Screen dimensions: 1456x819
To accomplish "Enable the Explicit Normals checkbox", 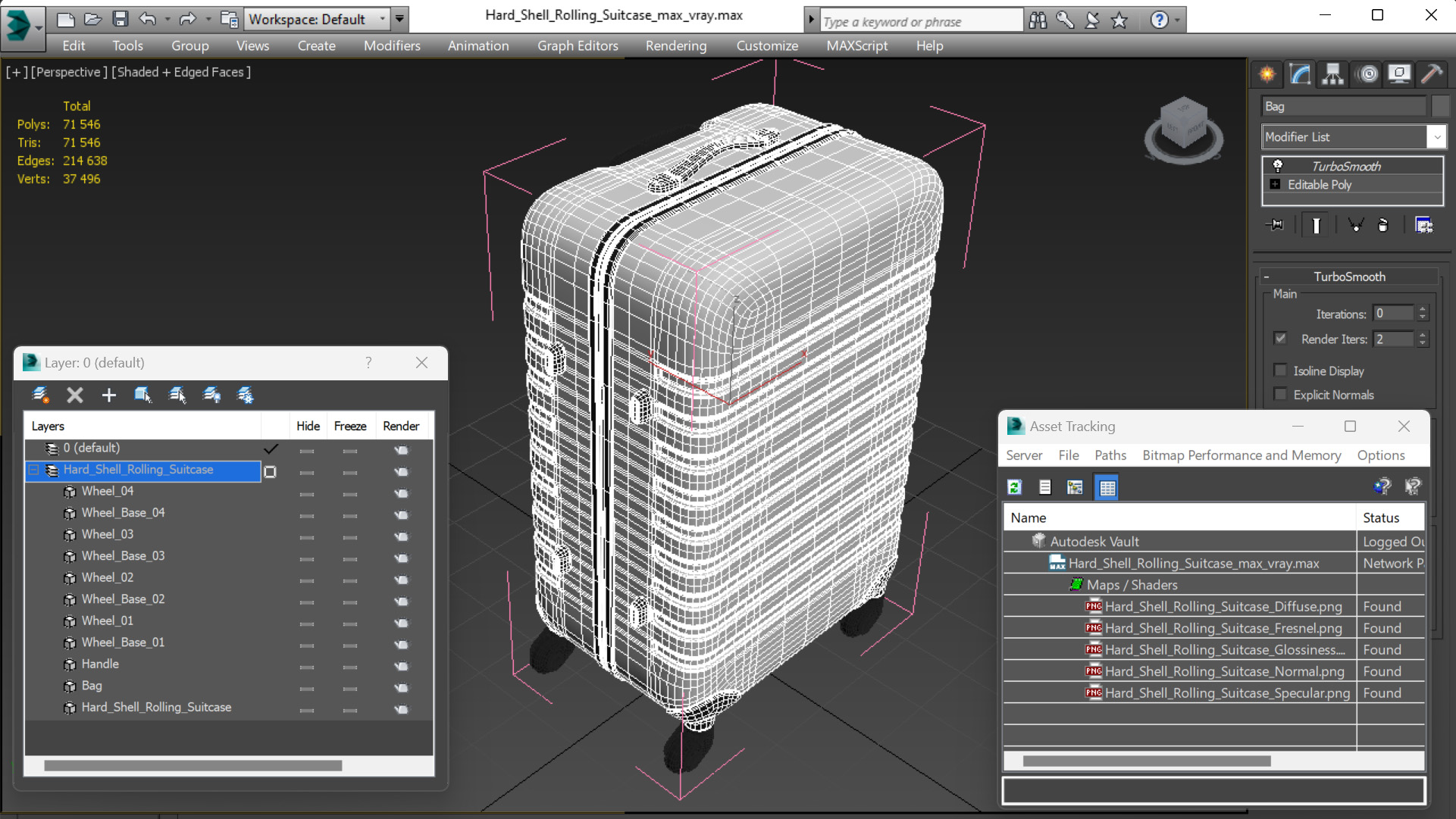I will click(1281, 395).
